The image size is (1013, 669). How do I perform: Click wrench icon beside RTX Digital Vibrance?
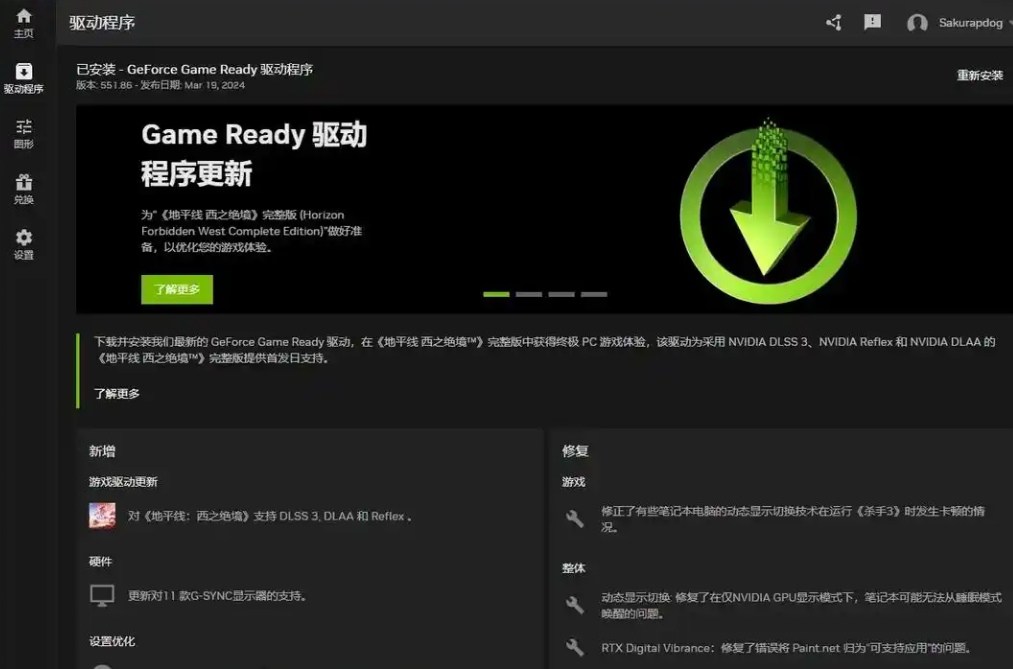574,648
